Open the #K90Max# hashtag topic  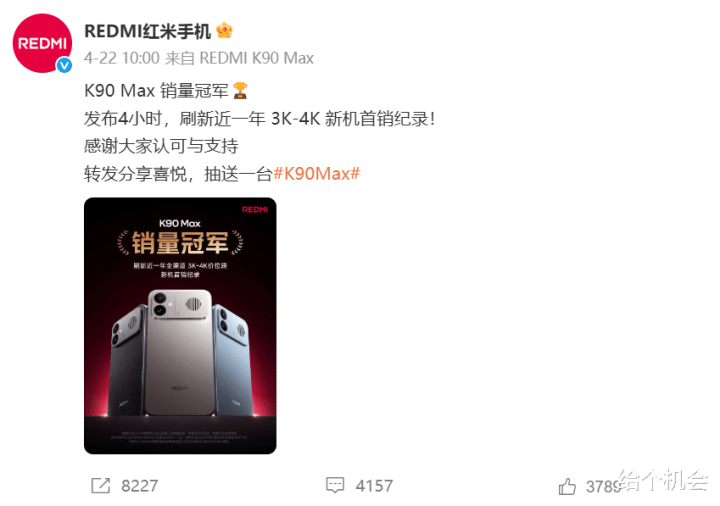(316, 174)
